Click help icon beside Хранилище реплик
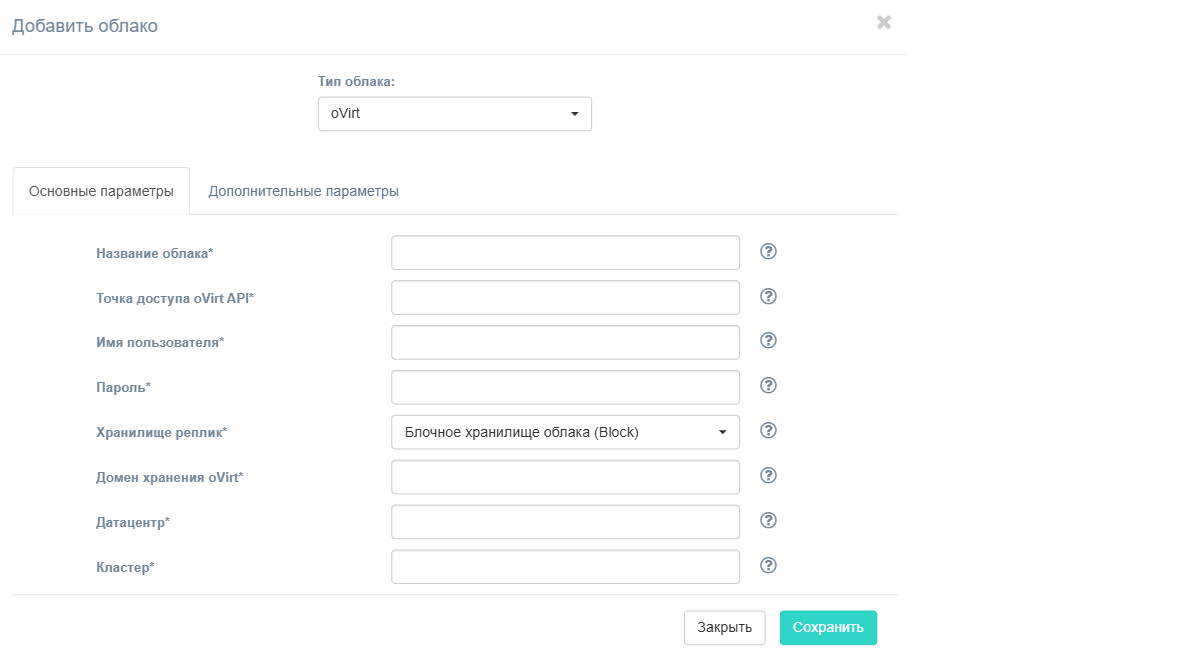Screen dimensions: 1200x665 [x=769, y=431]
